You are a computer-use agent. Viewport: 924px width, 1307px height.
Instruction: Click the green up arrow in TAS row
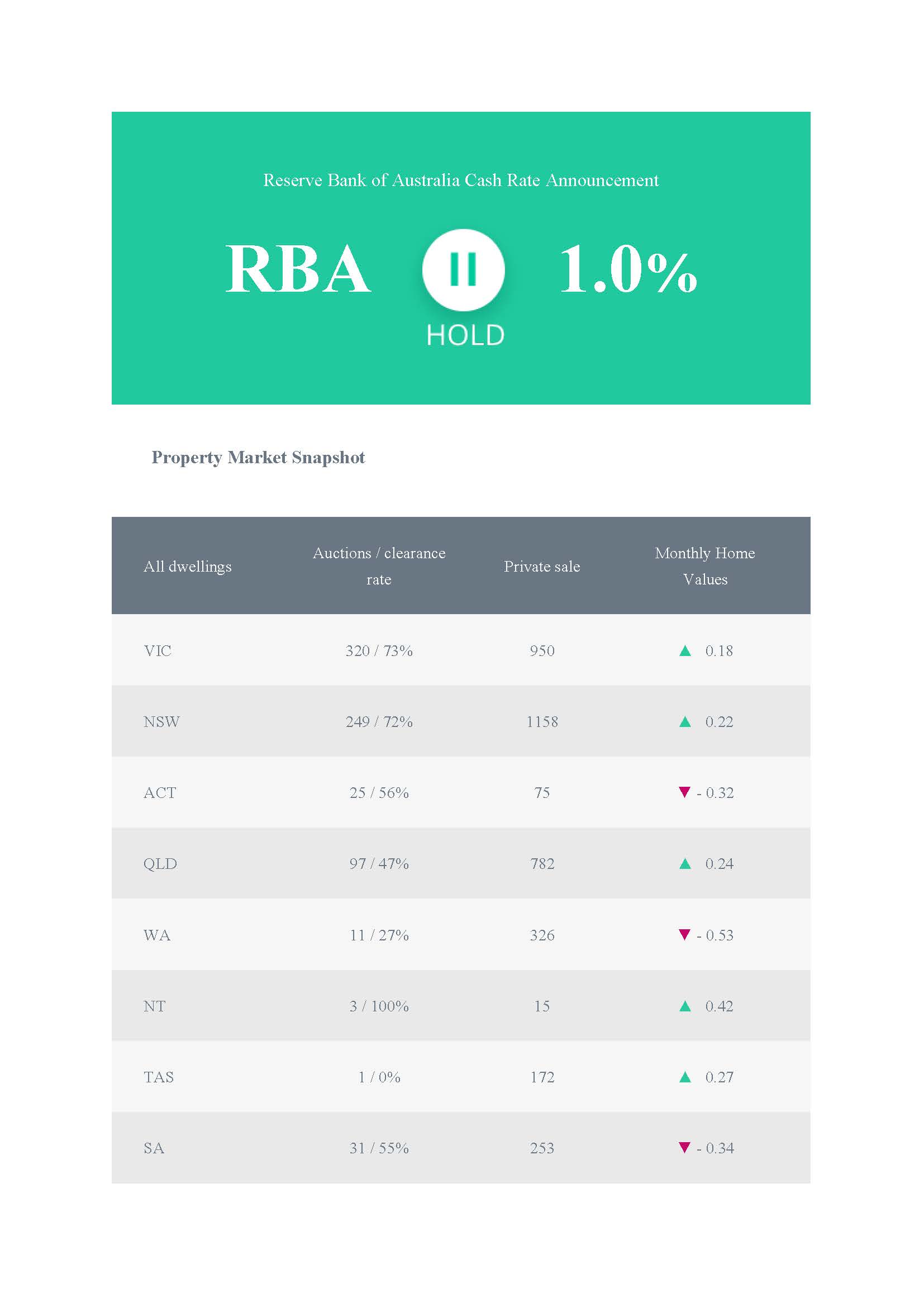pyautogui.click(x=685, y=1077)
